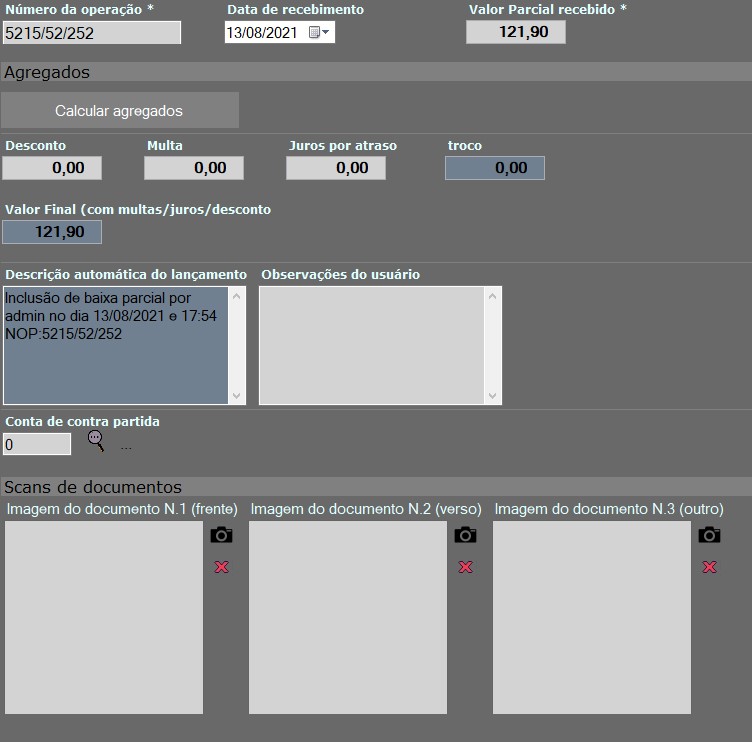The image size is (752, 742).
Task: Click camera icon for document N.1 (frente)
Action: (x=221, y=535)
